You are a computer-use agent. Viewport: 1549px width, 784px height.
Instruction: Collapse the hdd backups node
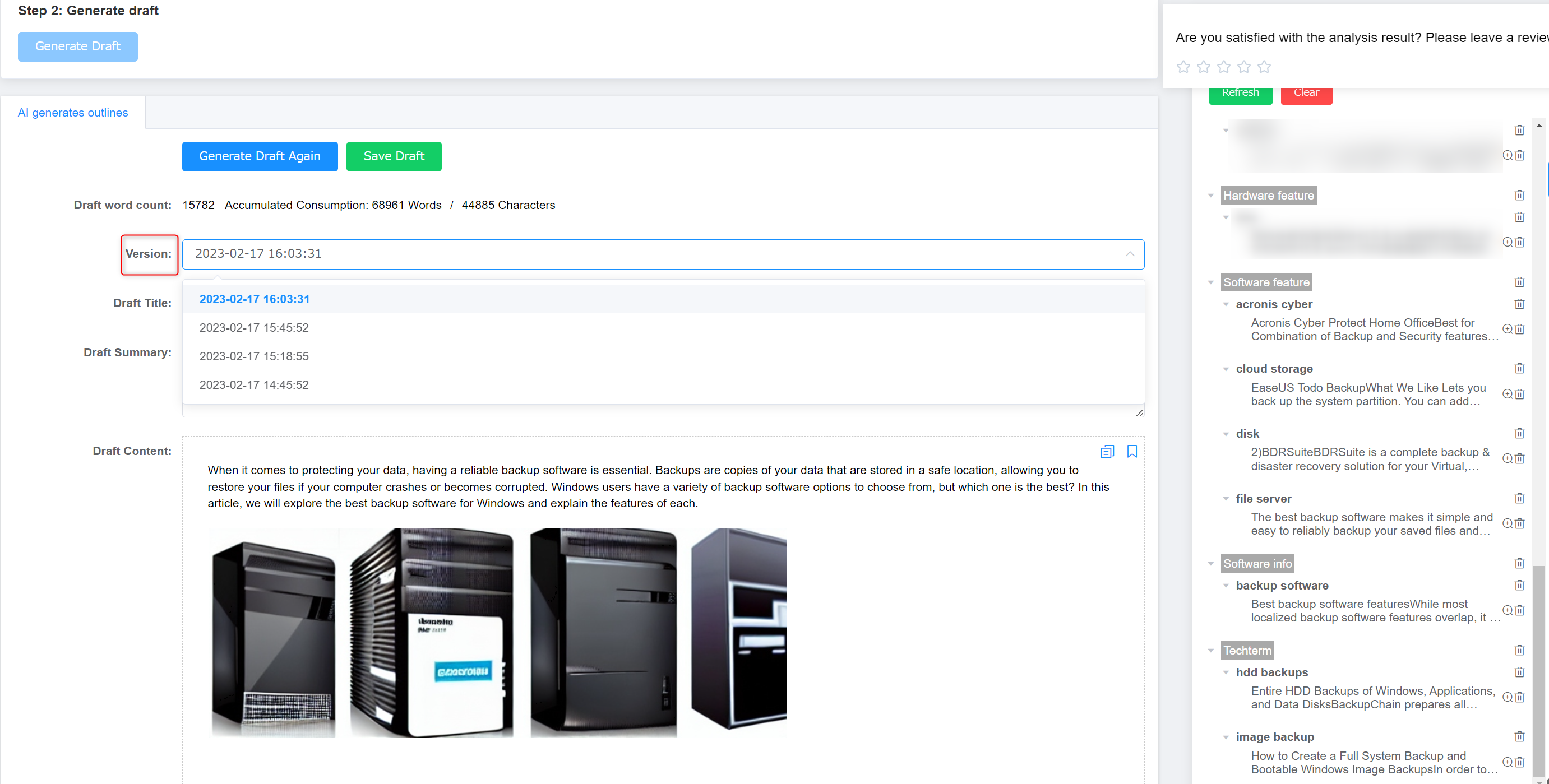click(x=1226, y=672)
